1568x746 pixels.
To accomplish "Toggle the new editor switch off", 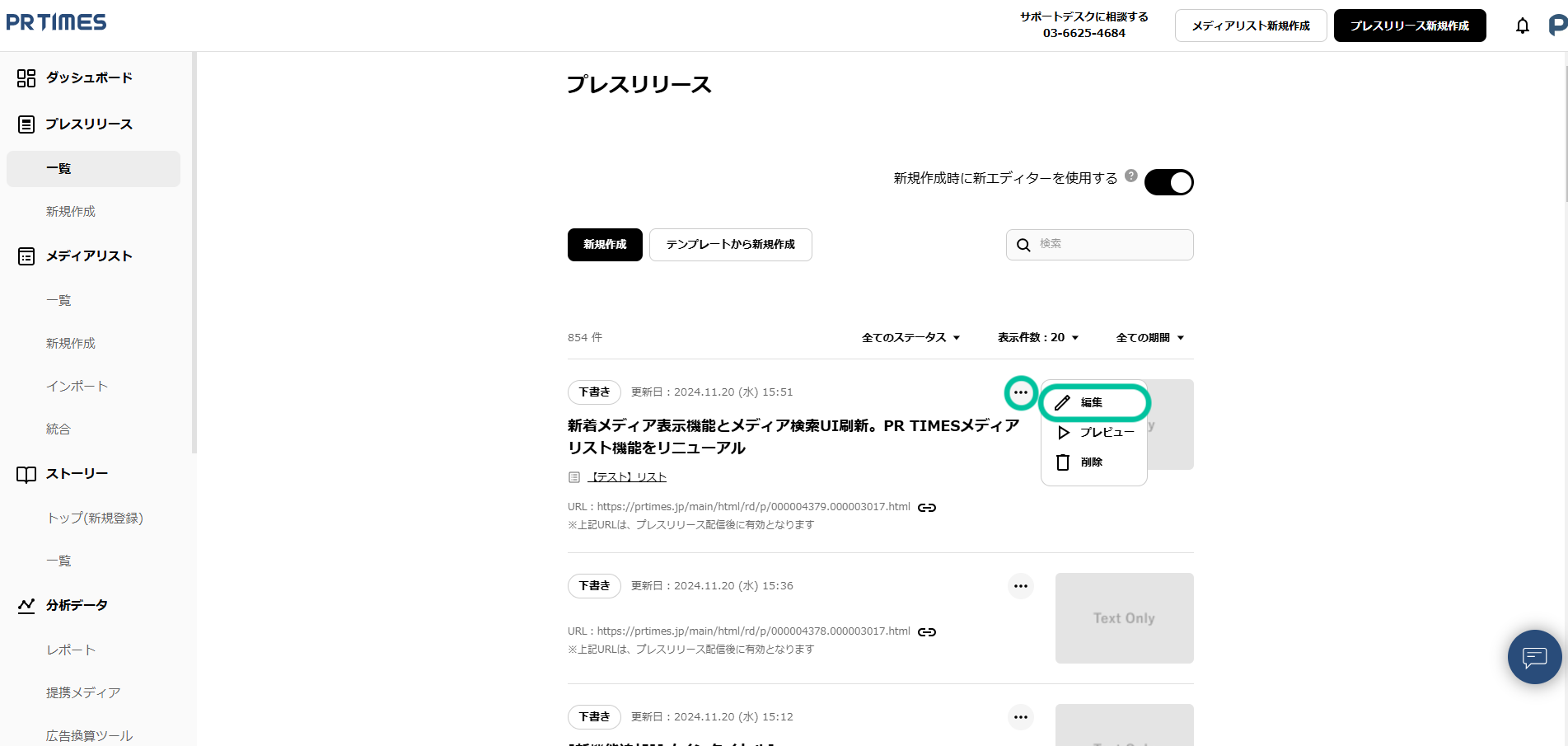I will pos(1168,182).
